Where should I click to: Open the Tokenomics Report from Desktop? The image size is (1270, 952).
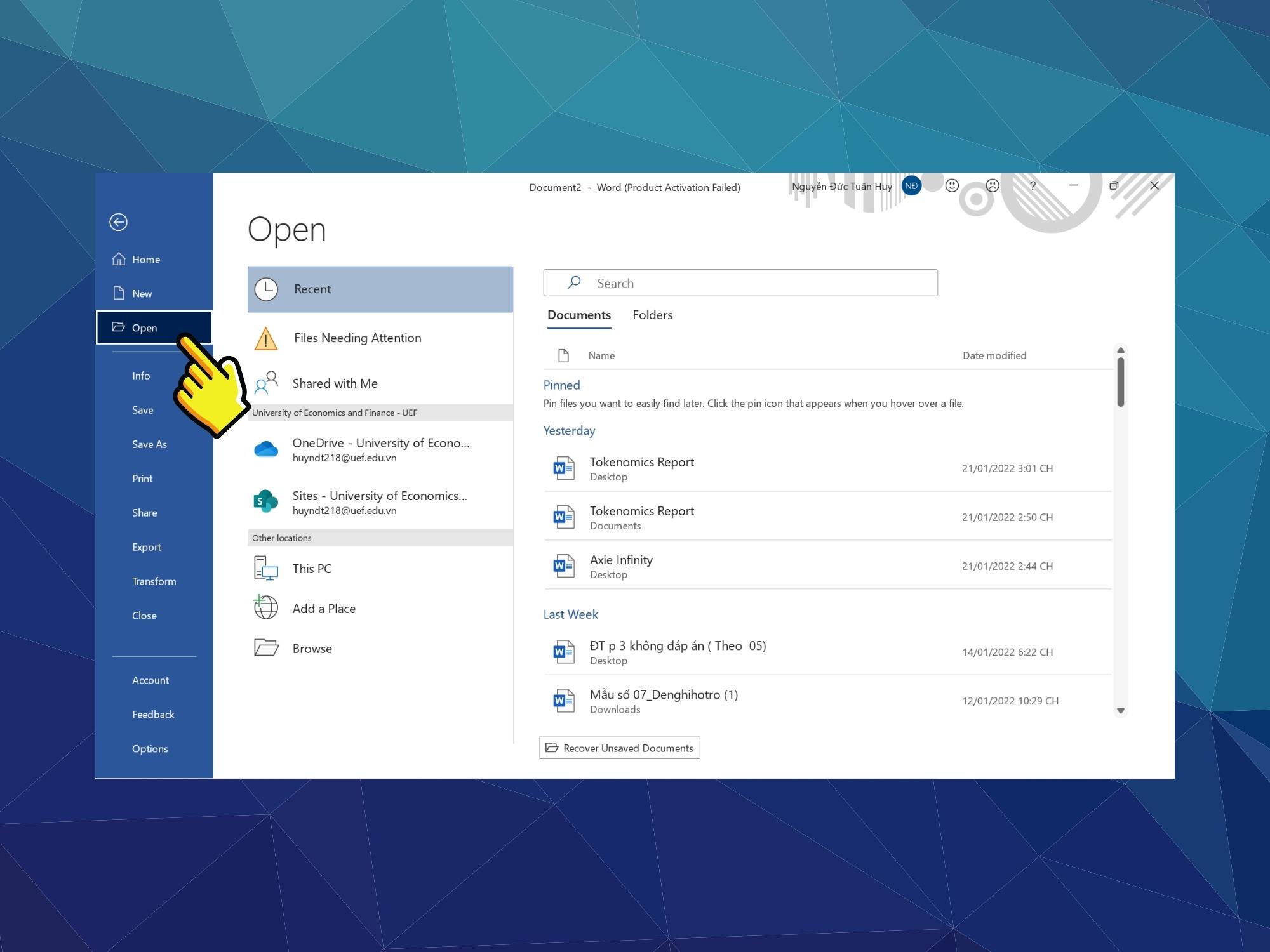coord(641,467)
